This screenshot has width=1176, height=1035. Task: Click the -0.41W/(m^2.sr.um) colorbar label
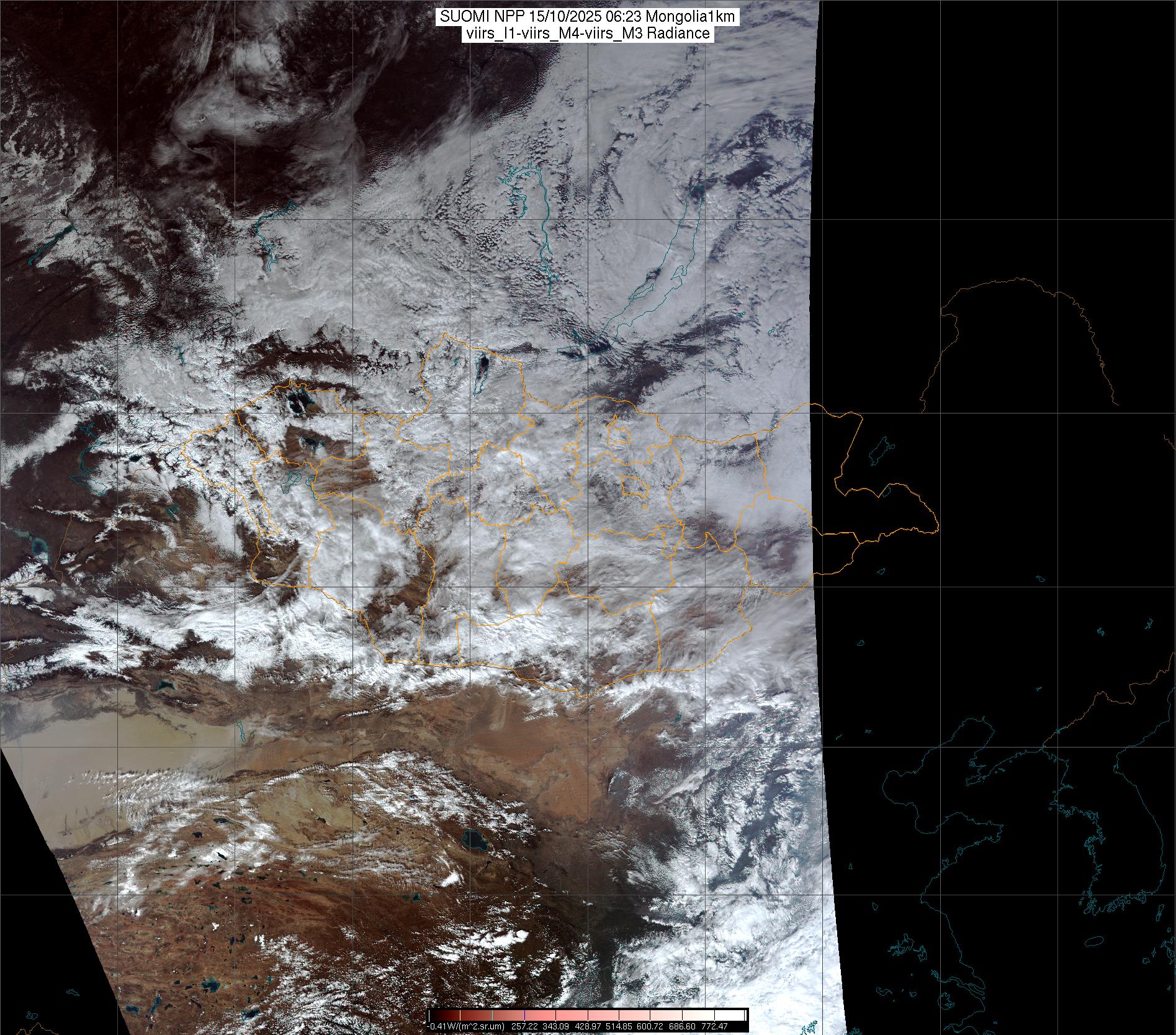465,1026
